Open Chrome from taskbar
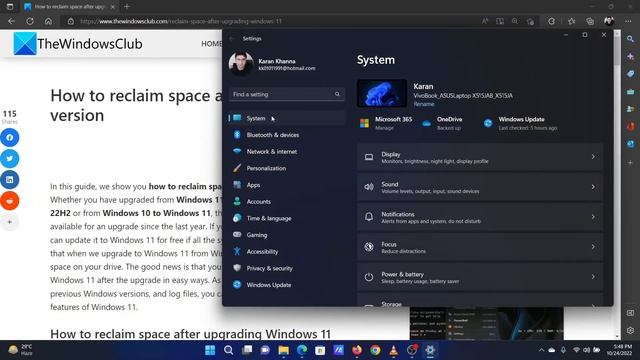The width and height of the screenshot is (640, 360). click(375, 350)
